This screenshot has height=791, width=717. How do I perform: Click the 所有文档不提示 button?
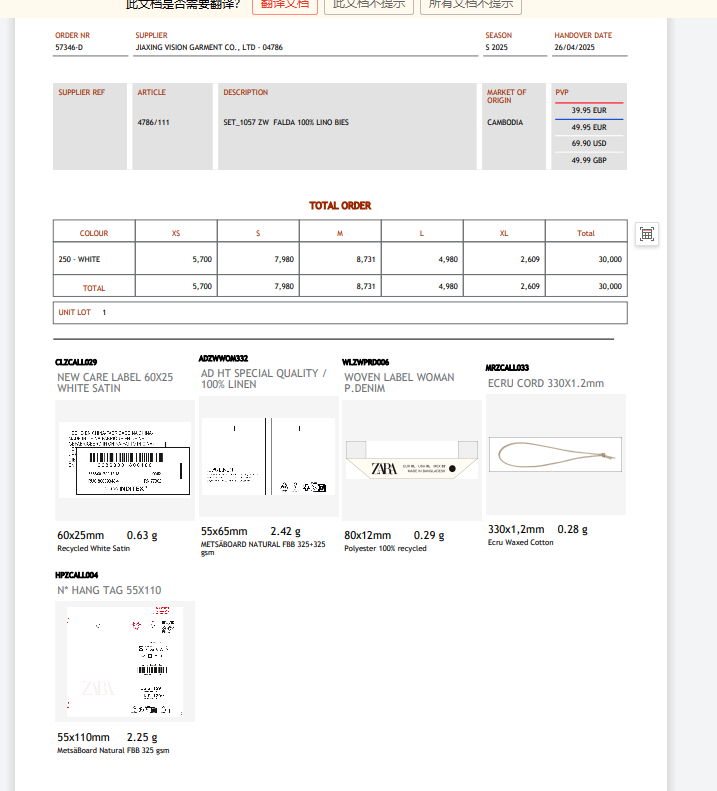point(471,4)
